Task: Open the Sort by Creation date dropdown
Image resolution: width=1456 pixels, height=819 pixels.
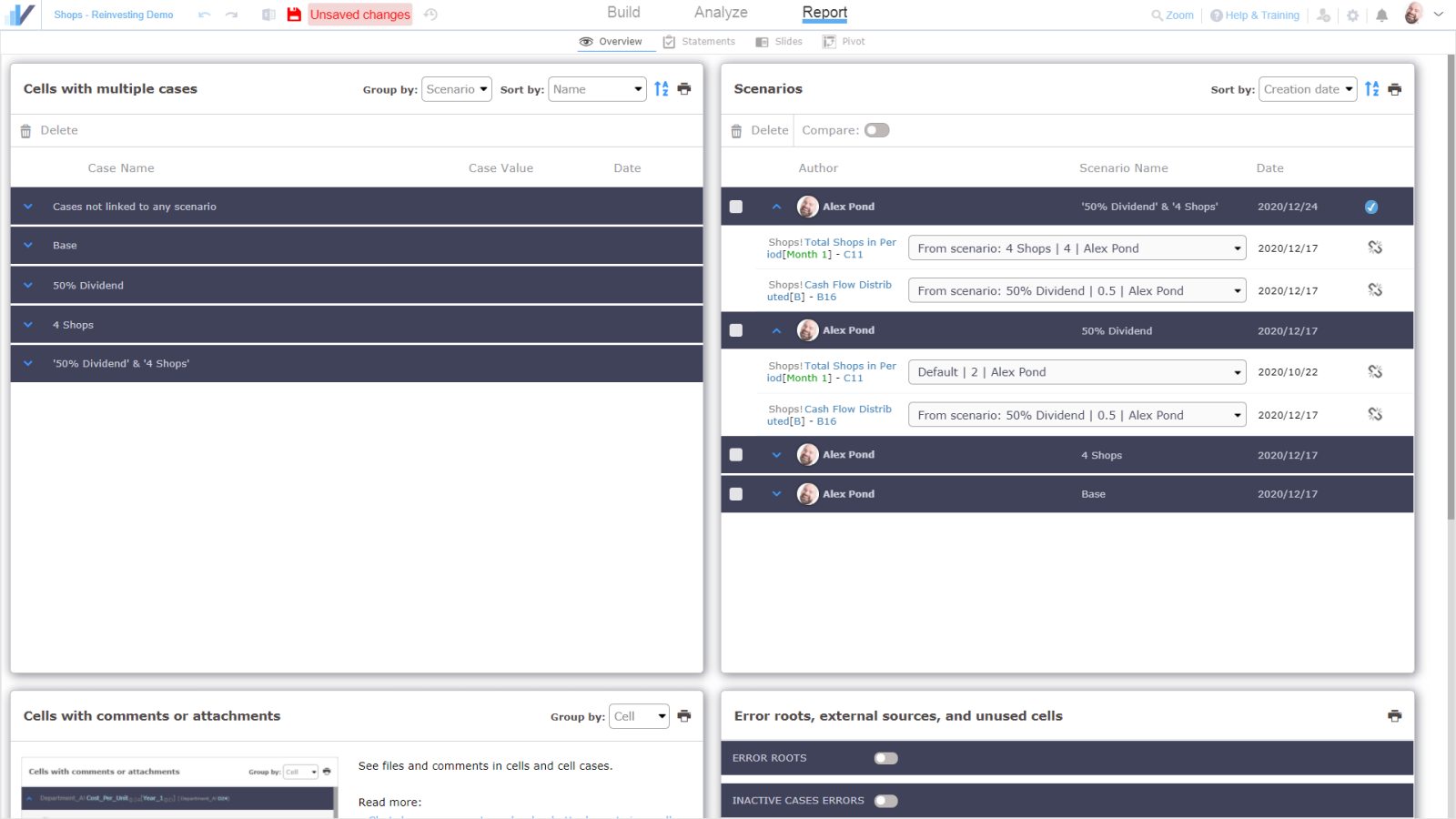Action: coord(1308,89)
